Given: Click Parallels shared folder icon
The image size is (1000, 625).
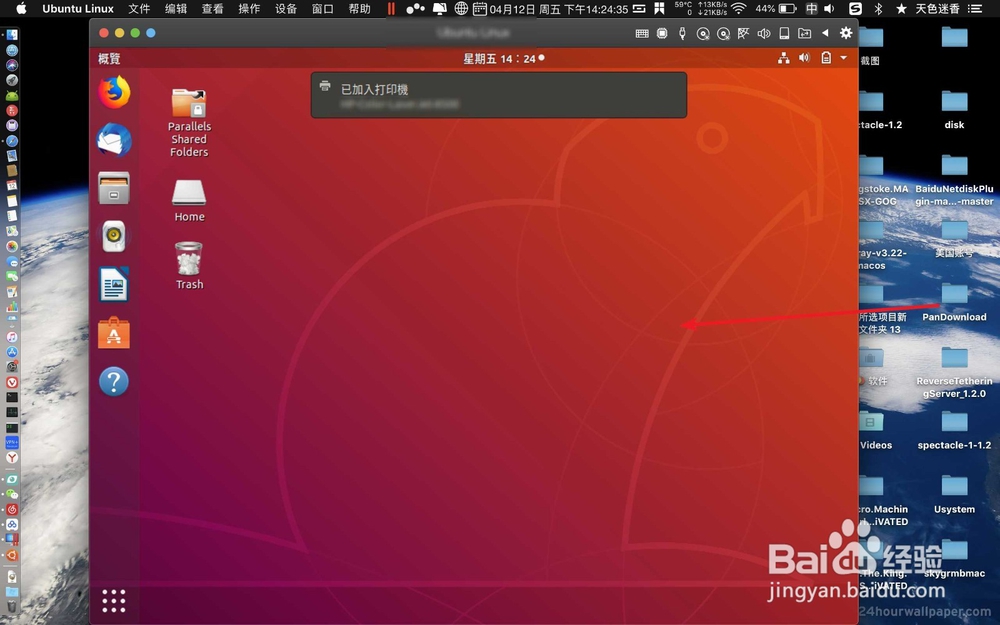Looking at the screenshot, I should click(805, 33).
